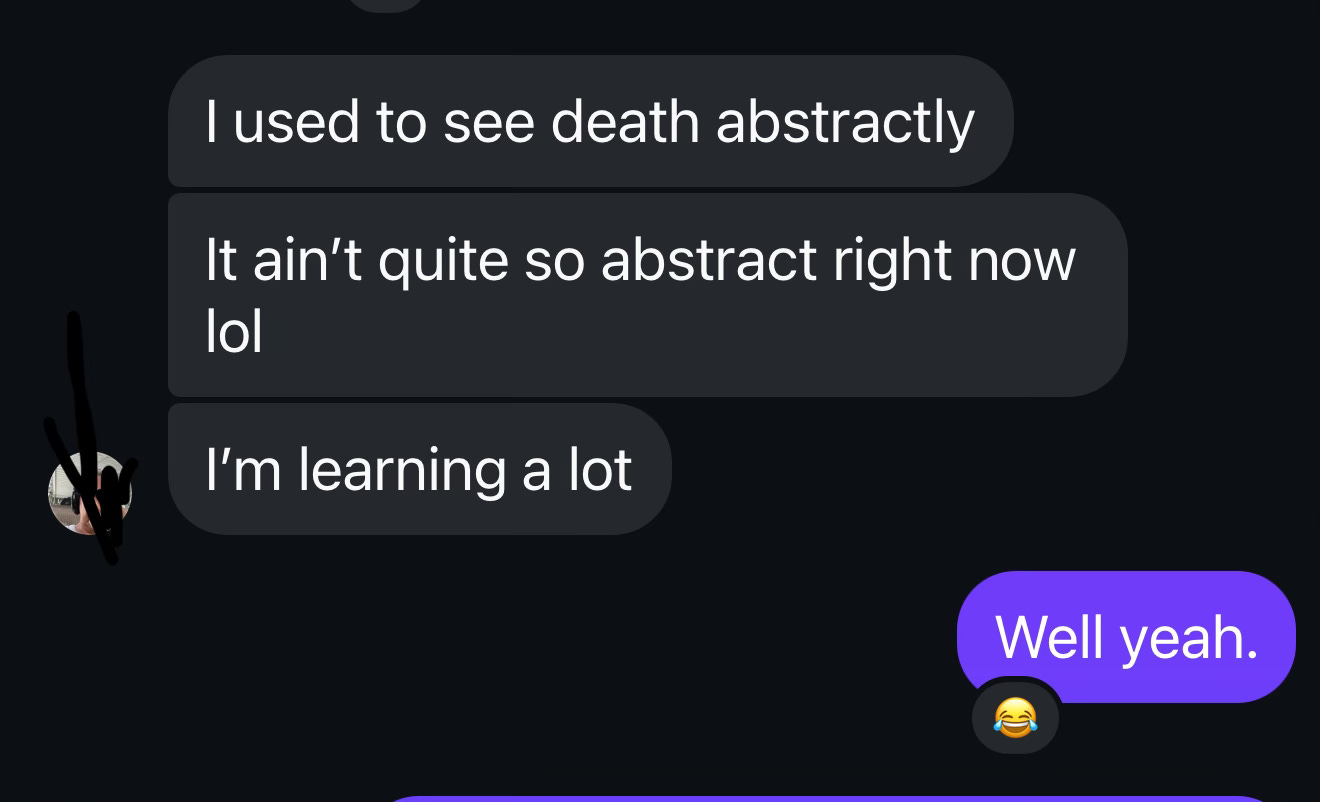The height and width of the screenshot is (802, 1320).
Task: Click the reaction badge under "Well yeah."
Action: click(1015, 716)
